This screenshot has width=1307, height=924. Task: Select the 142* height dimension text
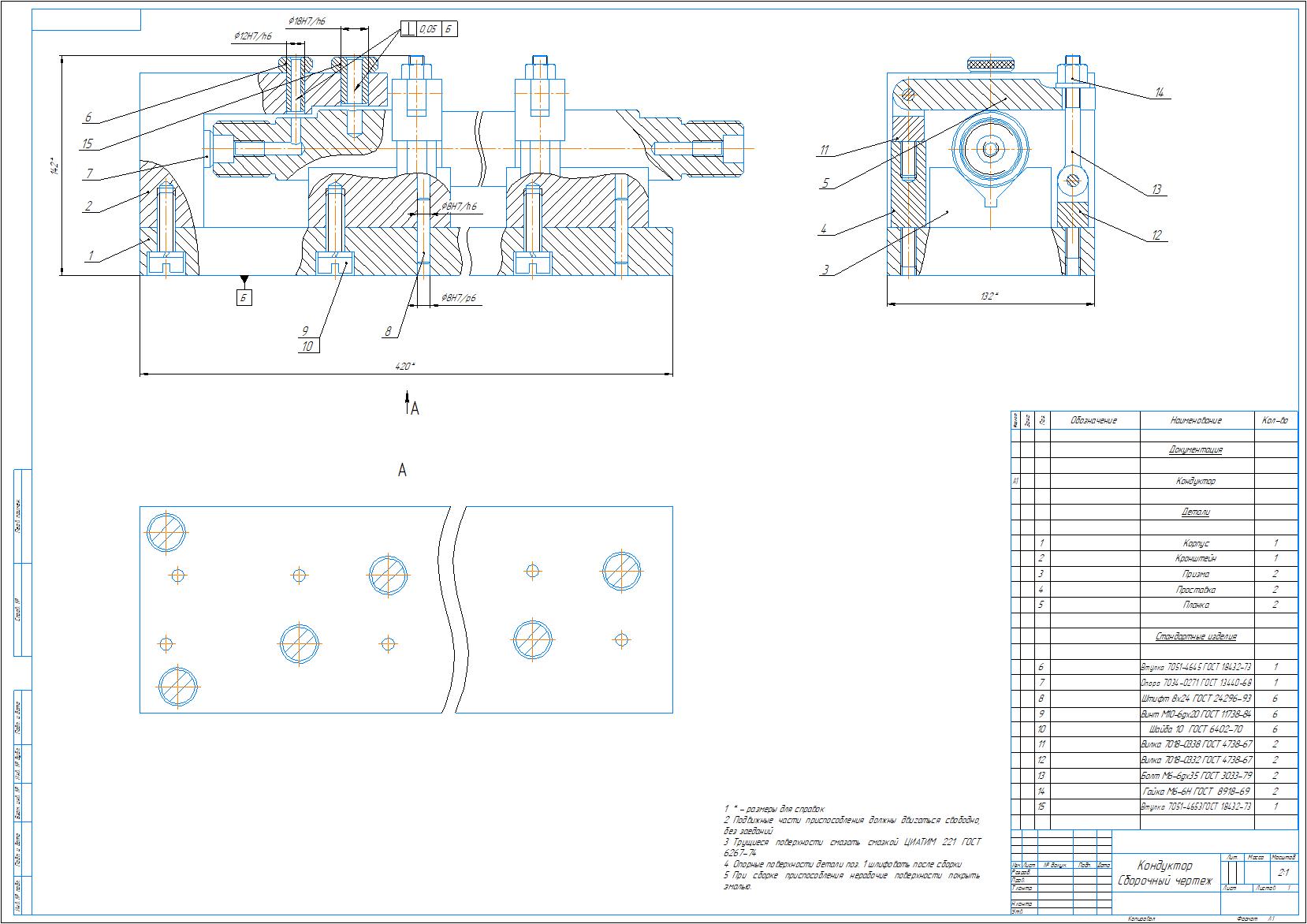click(54, 166)
